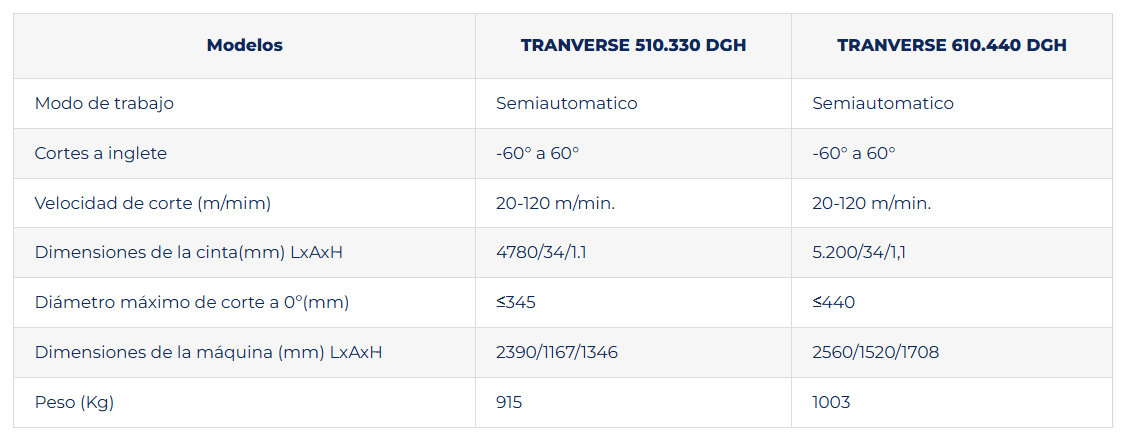Click the Modo de trabajo row label
The width and height of the screenshot is (1126, 437).
click(x=104, y=103)
